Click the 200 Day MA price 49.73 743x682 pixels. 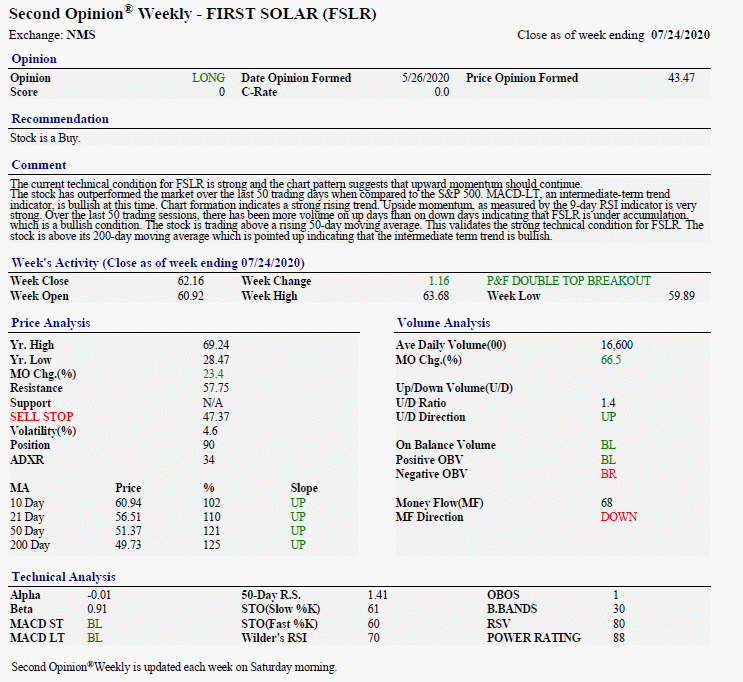click(x=128, y=545)
